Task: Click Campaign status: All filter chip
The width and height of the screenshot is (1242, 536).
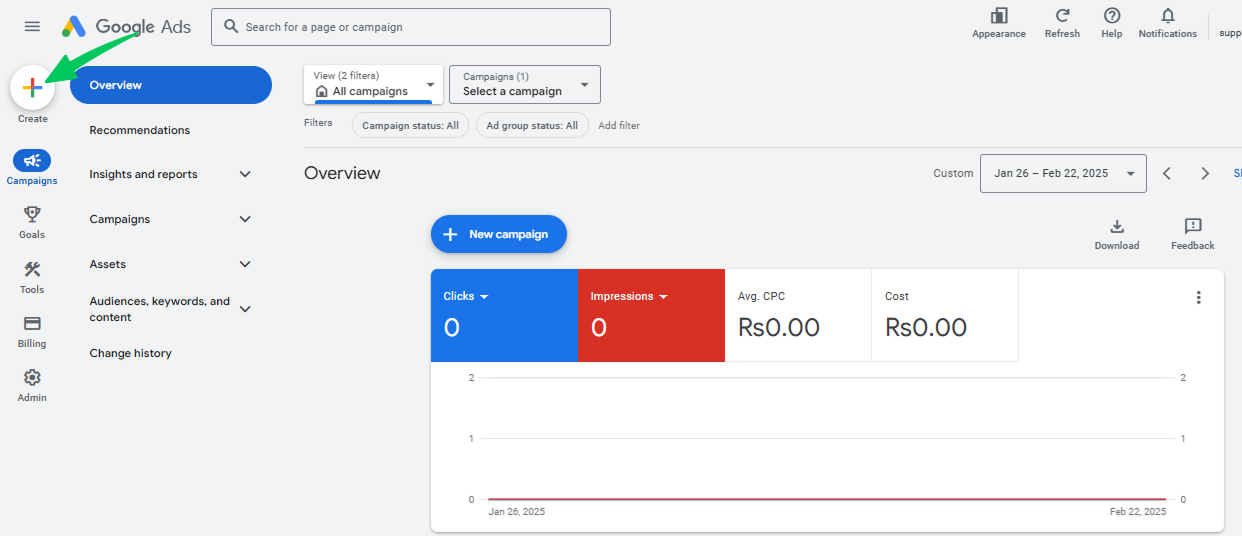Action: (410, 125)
